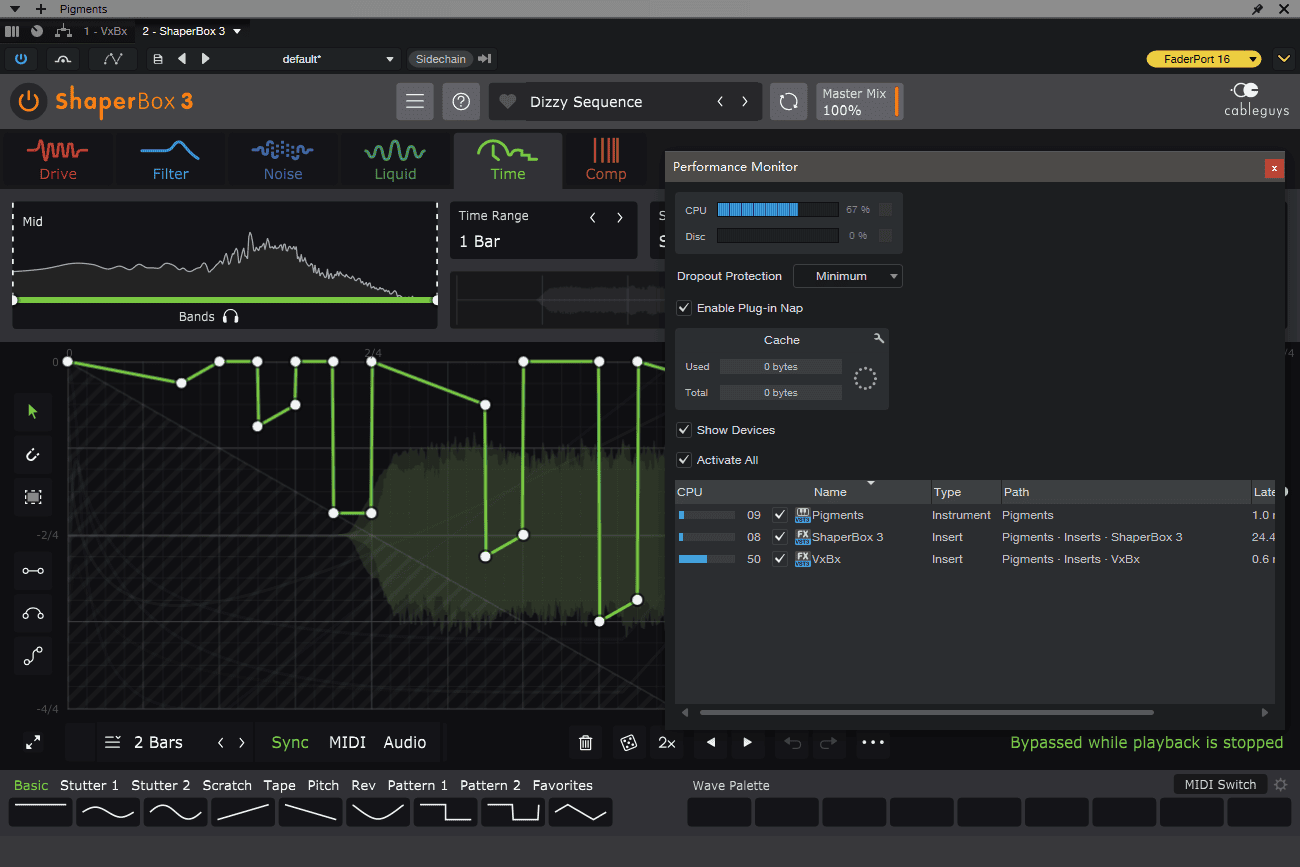Uncheck the Activate All checkbox
Screen dimensions: 1300x867
tap(684, 460)
